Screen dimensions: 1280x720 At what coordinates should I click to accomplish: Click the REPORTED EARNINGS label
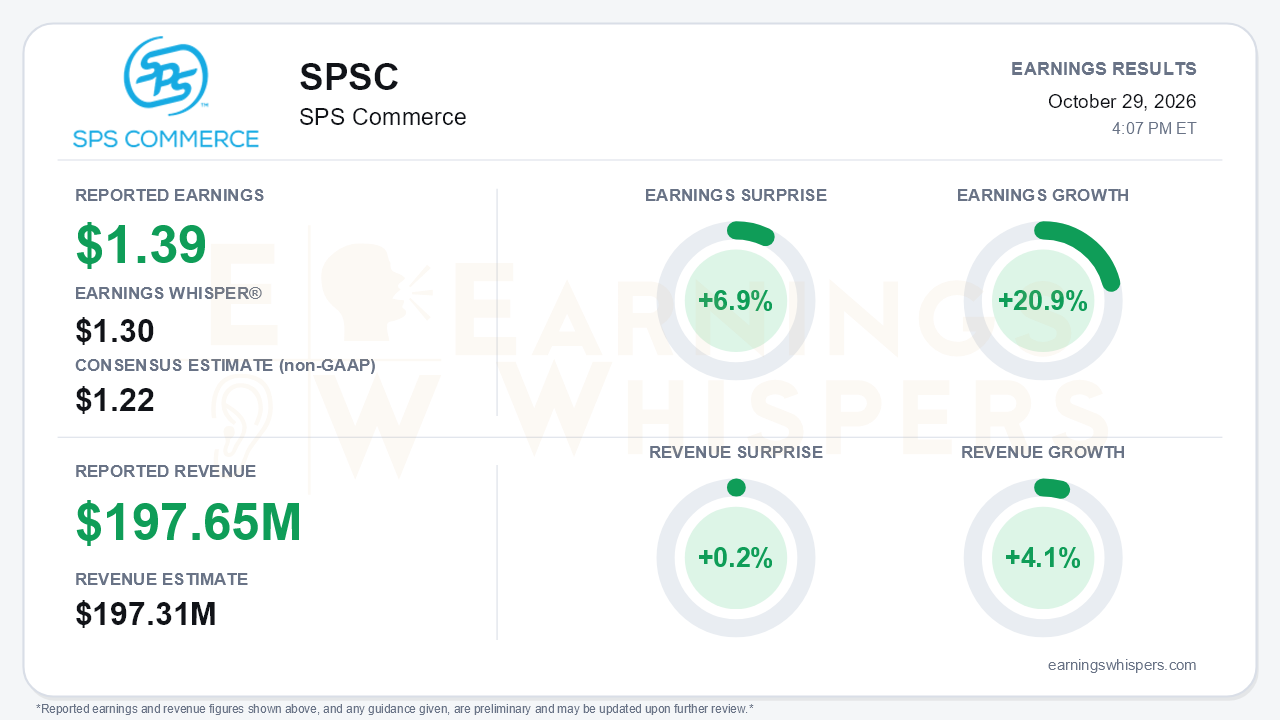[170, 195]
